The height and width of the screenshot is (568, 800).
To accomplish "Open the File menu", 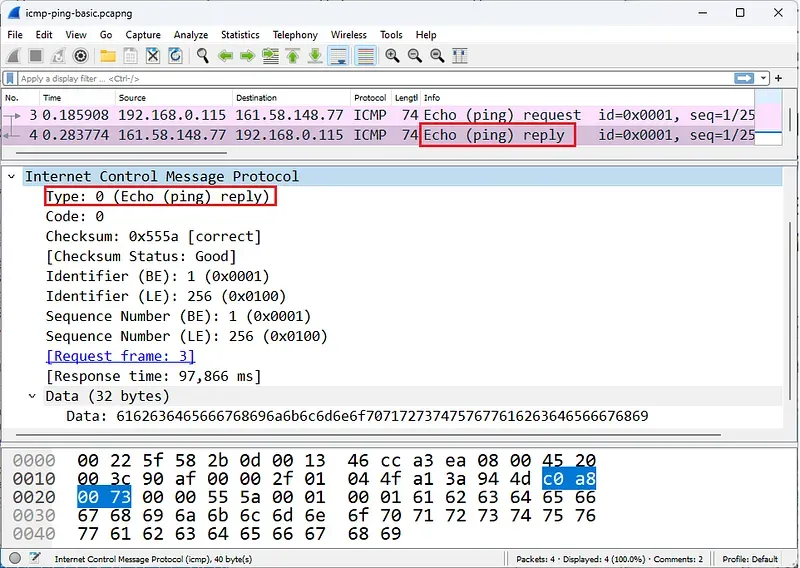I will [15, 35].
